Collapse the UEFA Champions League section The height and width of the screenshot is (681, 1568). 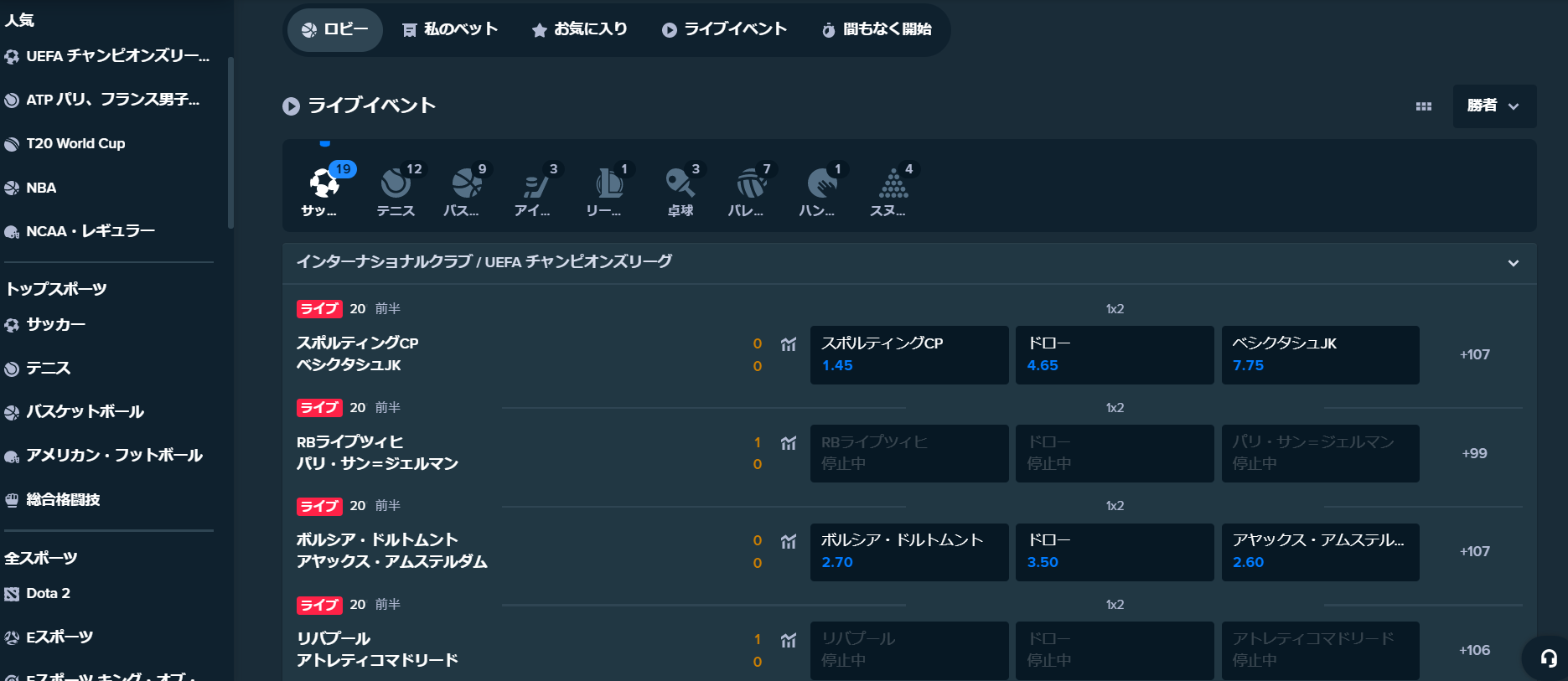[1514, 263]
